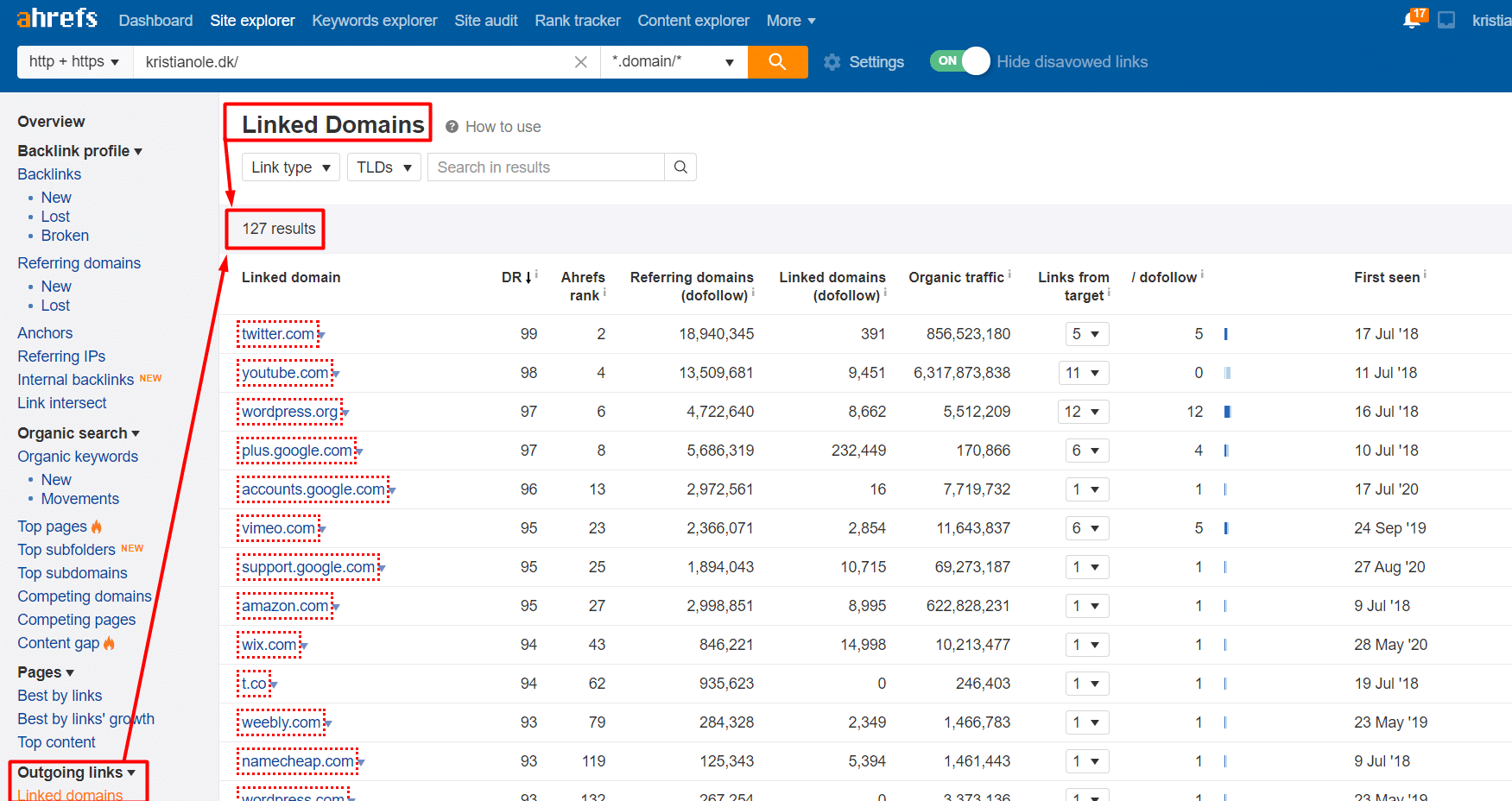
Task: Toggle Hide disavowed links switch
Action: pyautogui.click(x=960, y=61)
